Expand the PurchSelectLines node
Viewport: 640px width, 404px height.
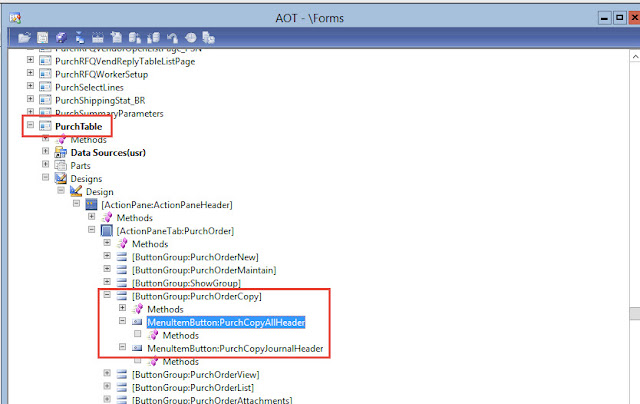pyautogui.click(x=30, y=86)
